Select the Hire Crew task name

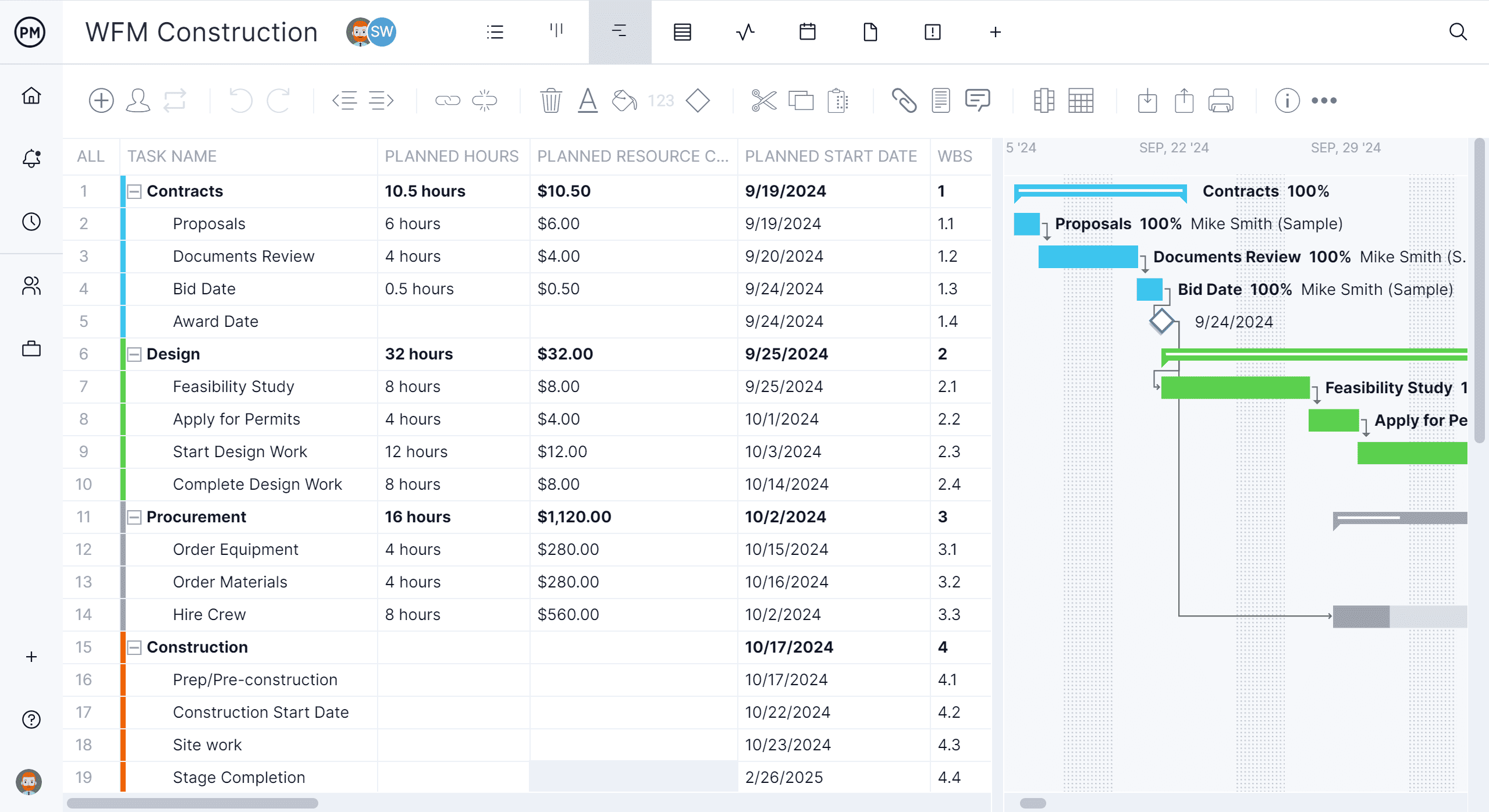[209, 614]
